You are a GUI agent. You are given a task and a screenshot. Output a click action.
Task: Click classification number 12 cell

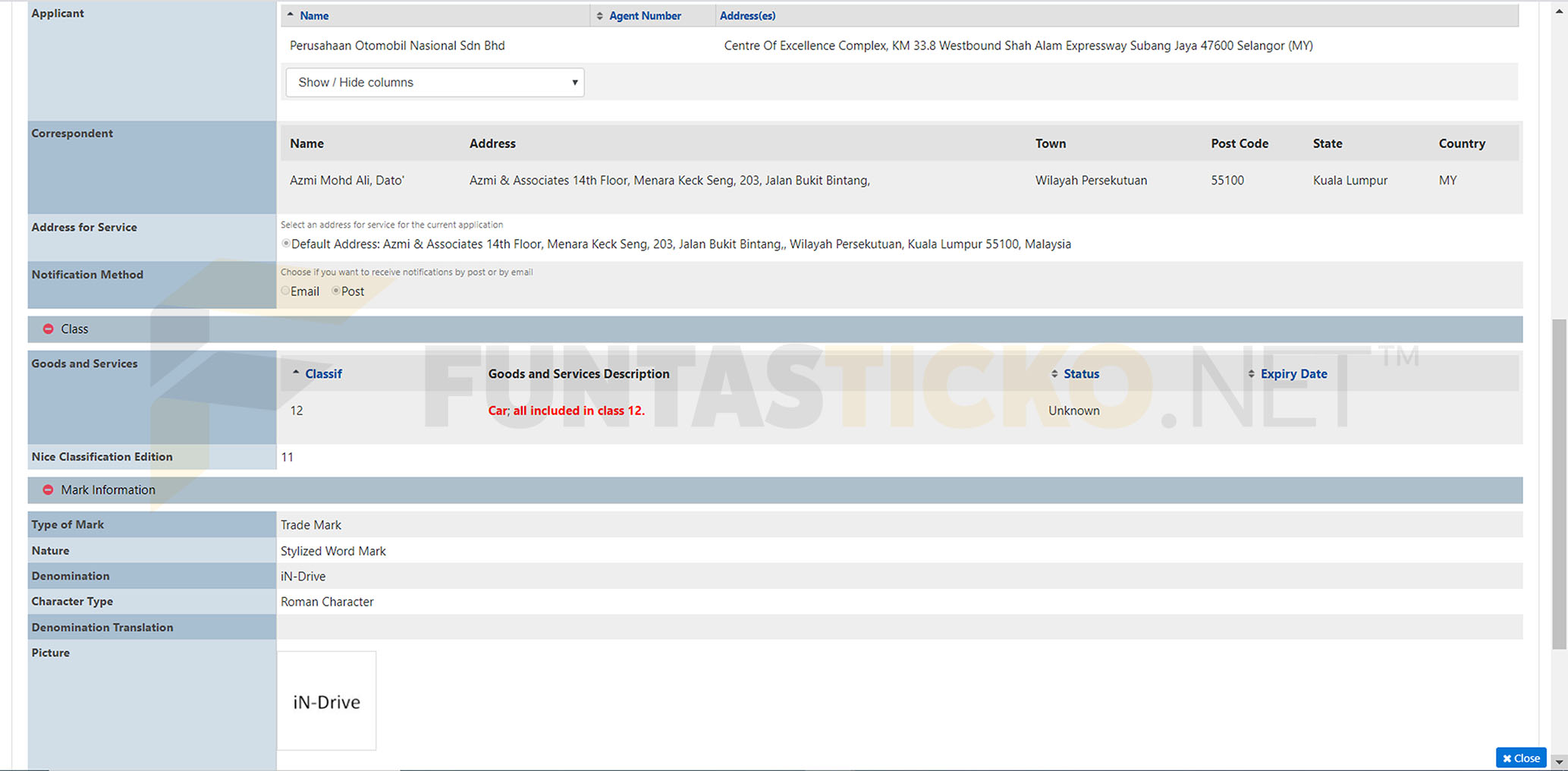[x=297, y=411]
